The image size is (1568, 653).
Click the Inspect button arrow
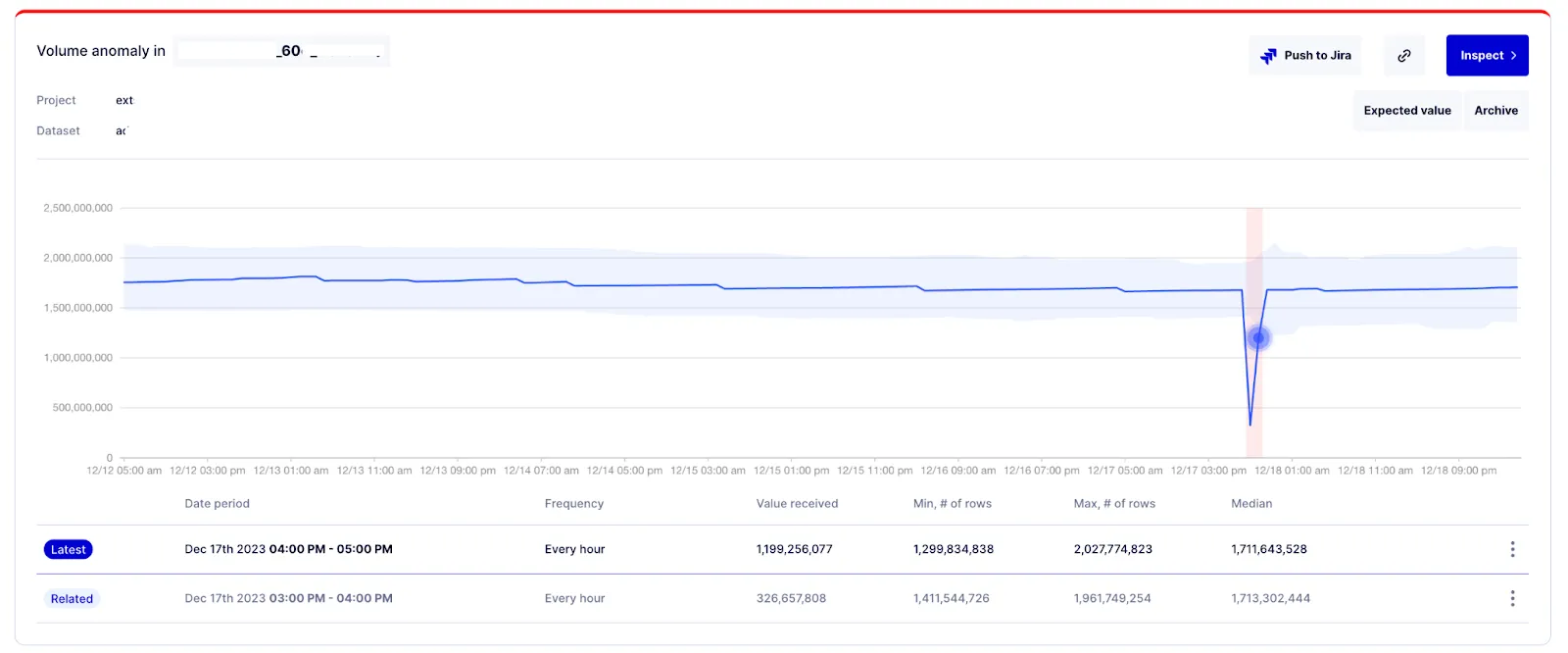[1513, 56]
